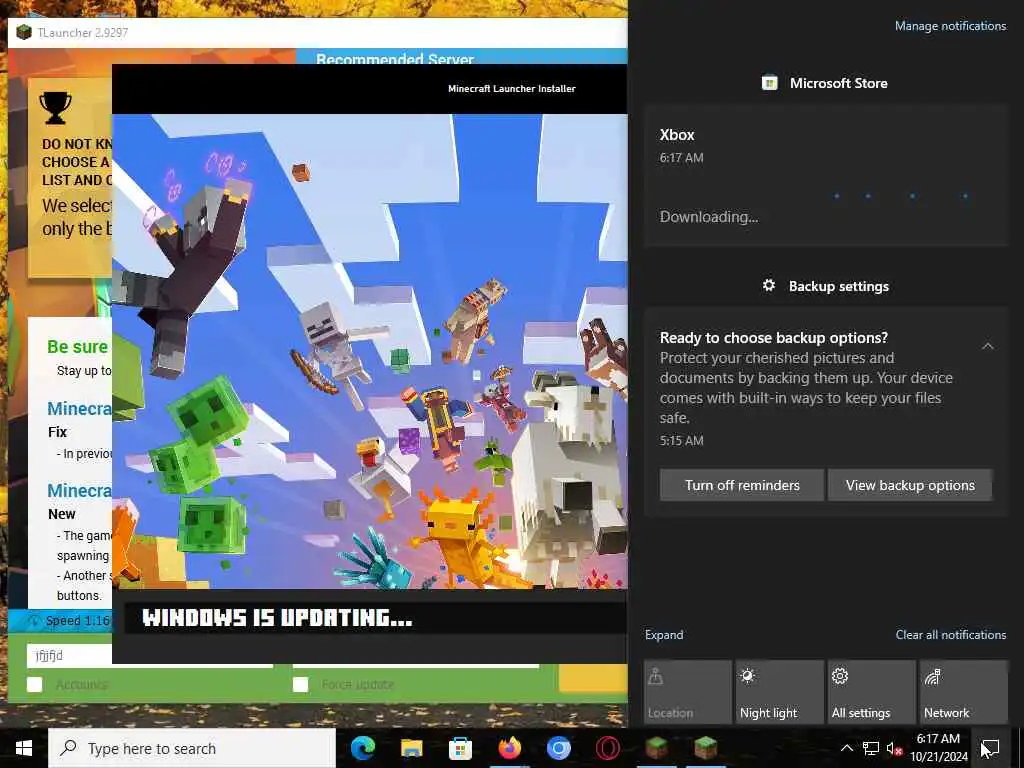Click the Recommended Server header in TLauncher

tap(394, 59)
